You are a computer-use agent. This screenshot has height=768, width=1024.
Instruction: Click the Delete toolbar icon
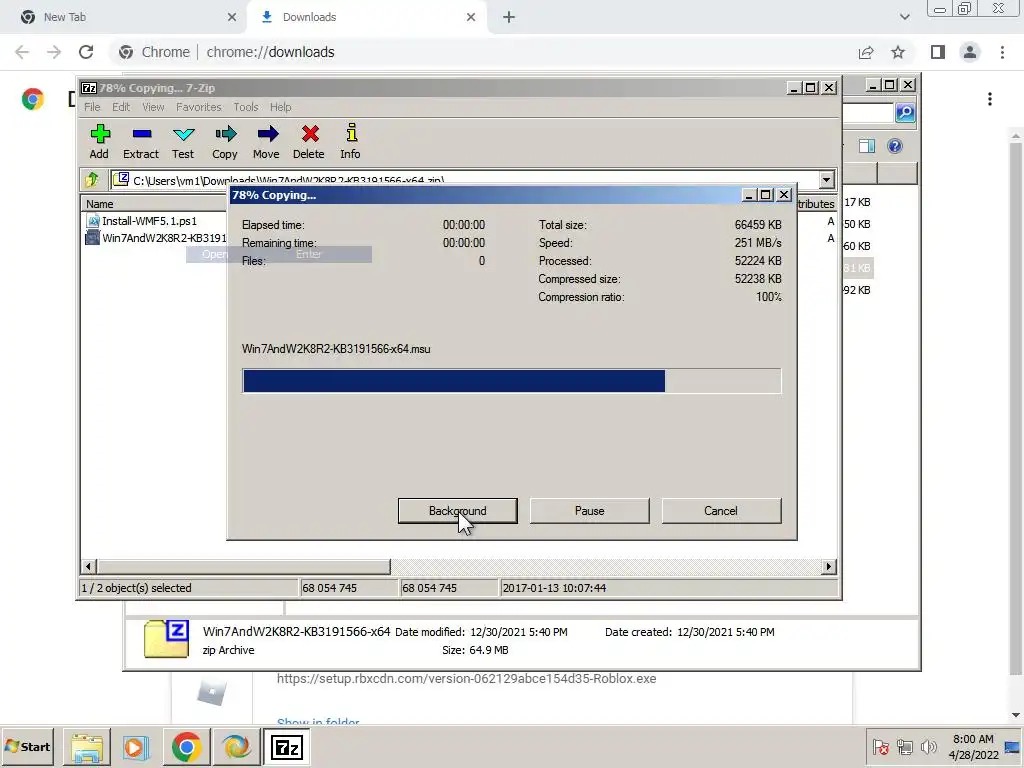(309, 141)
